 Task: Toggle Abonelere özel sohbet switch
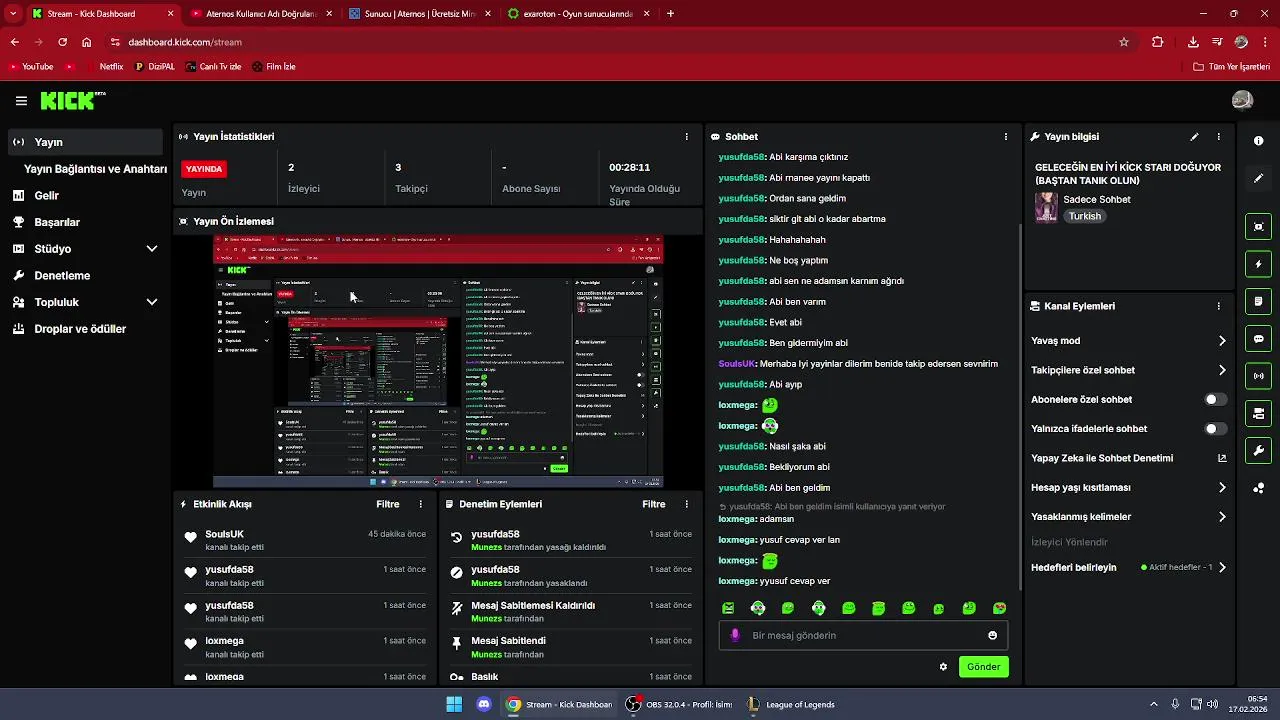(1215, 399)
